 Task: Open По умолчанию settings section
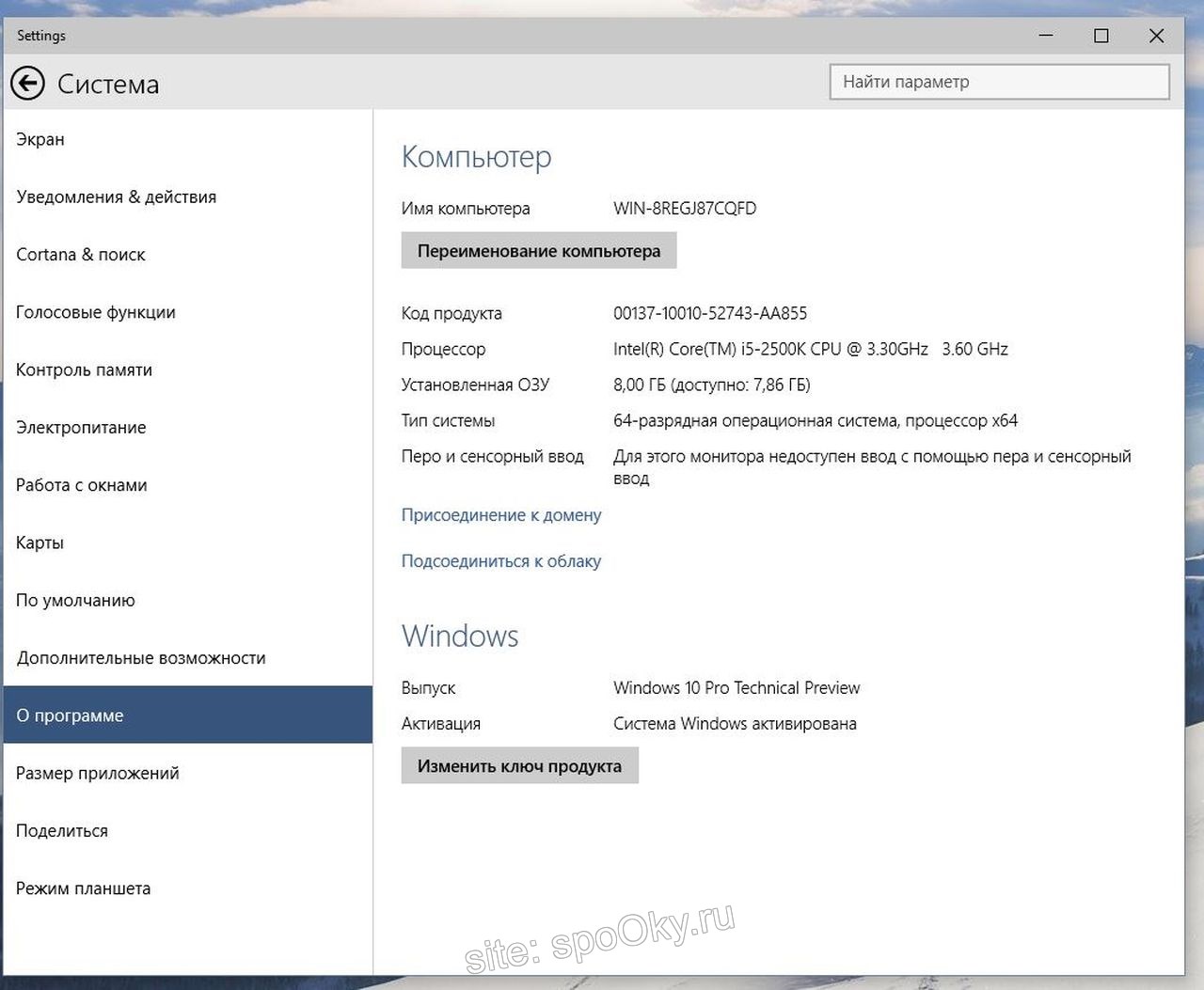(x=188, y=600)
